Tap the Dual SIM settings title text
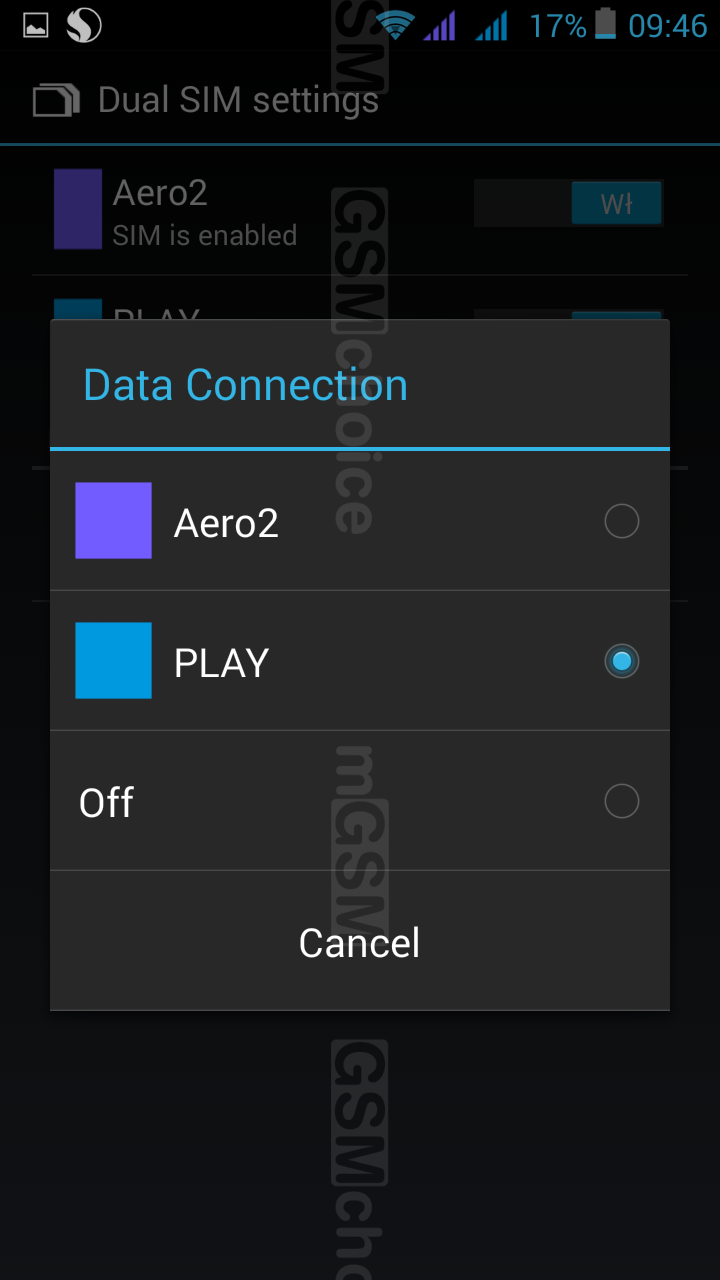This screenshot has height=1280, width=720. tap(238, 100)
